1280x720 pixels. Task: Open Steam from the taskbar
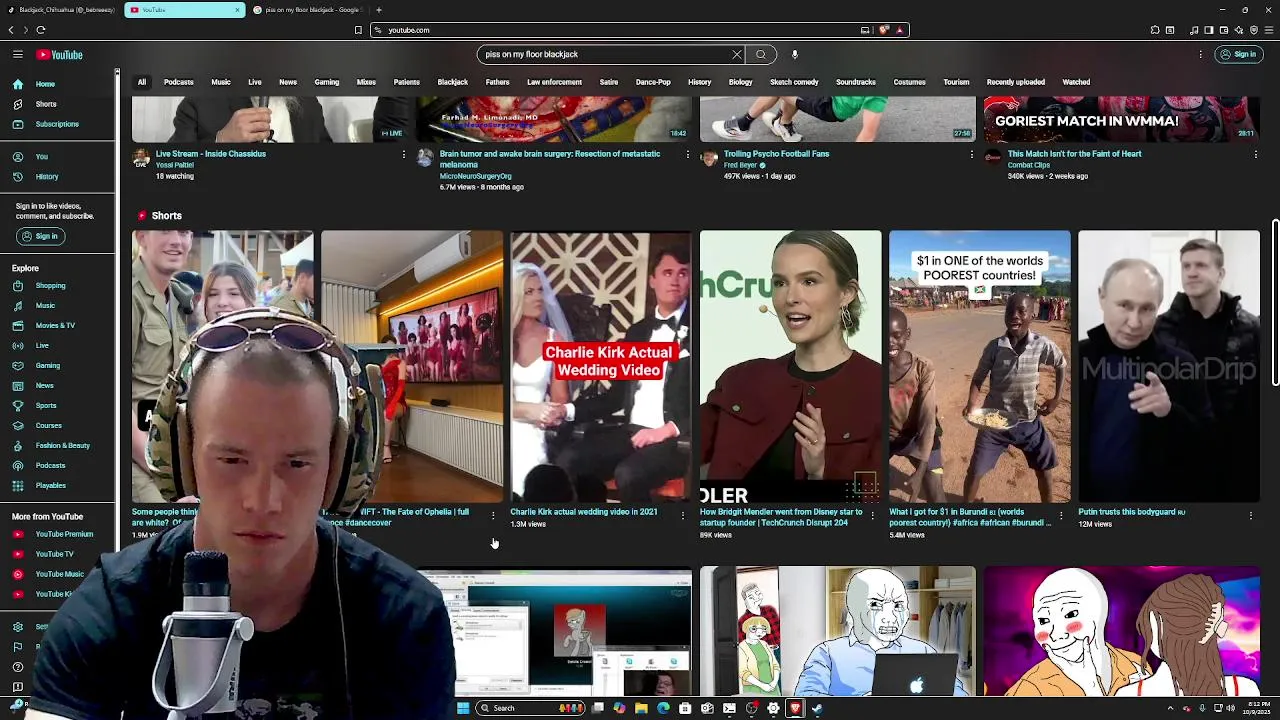click(817, 708)
